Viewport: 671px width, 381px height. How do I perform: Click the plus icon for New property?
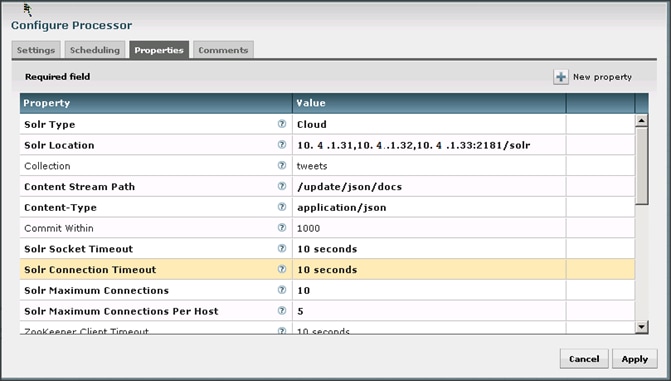click(561, 77)
